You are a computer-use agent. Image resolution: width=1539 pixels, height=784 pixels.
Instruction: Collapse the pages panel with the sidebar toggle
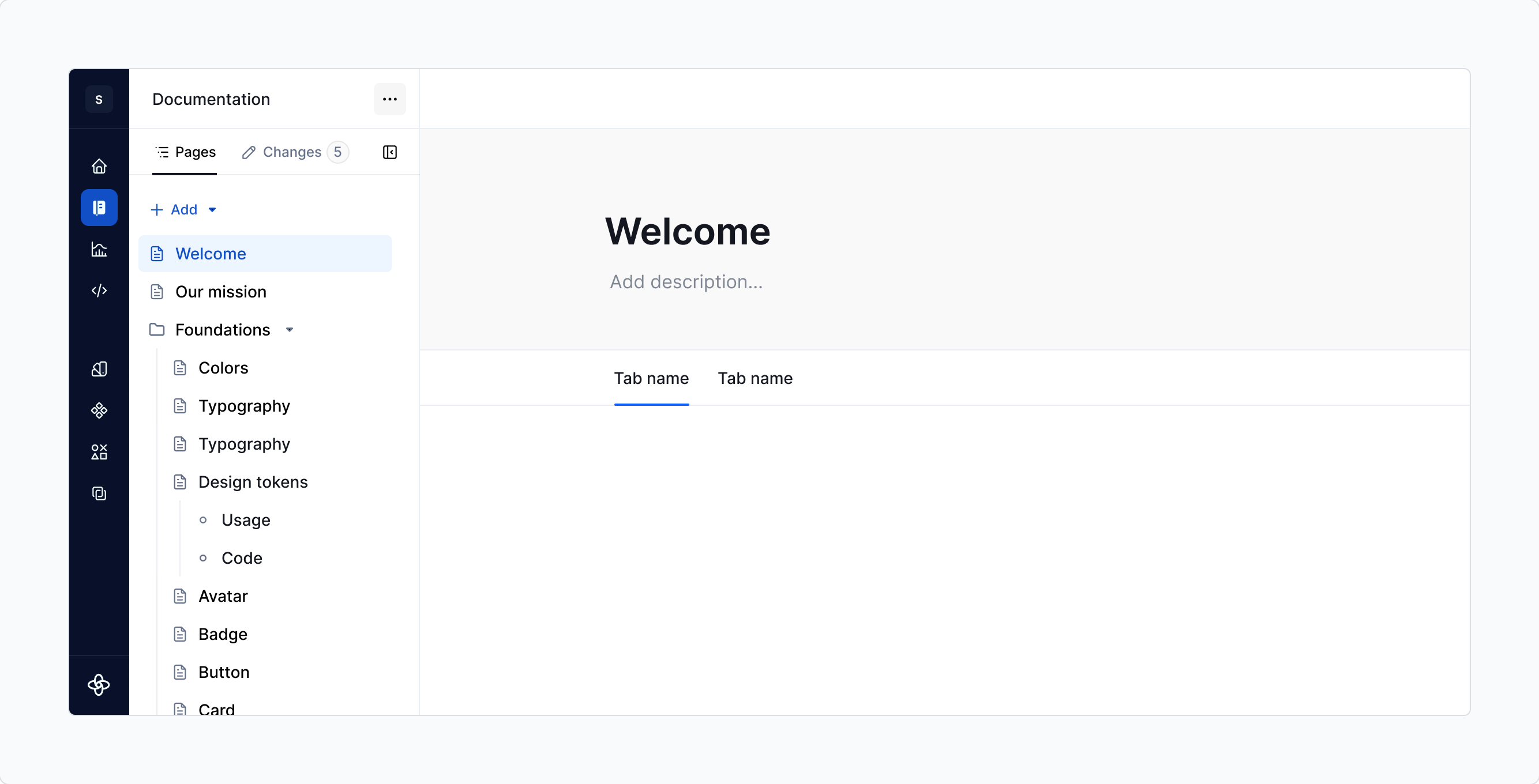[389, 152]
